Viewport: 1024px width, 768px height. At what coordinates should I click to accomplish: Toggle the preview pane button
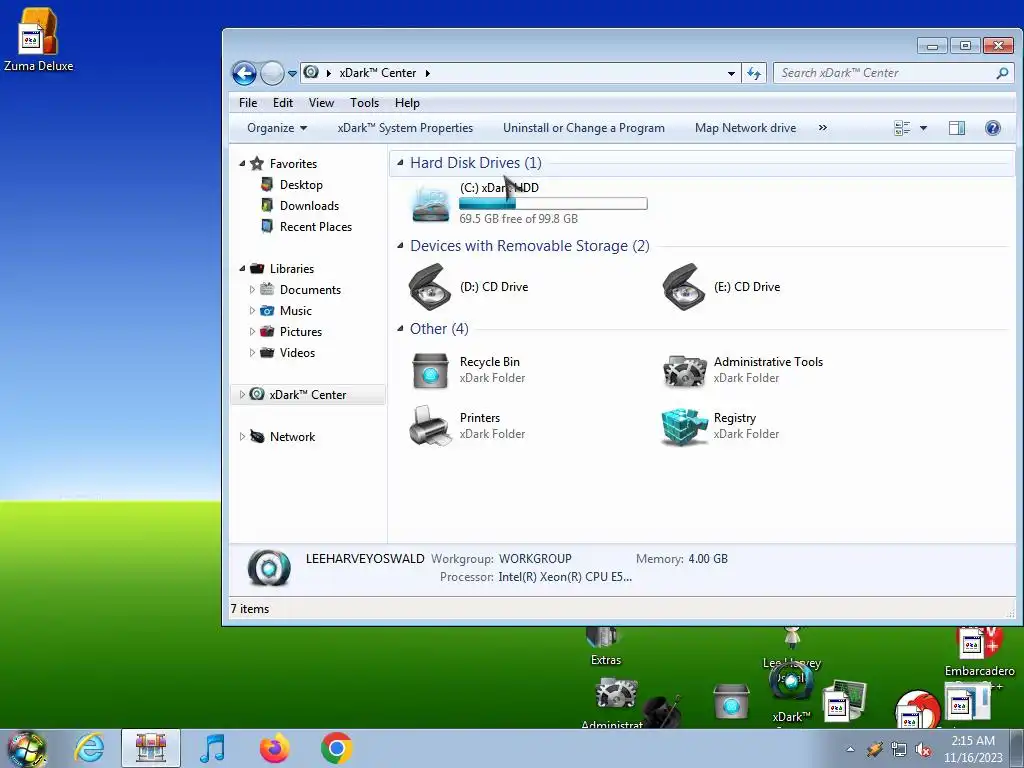[x=957, y=128]
